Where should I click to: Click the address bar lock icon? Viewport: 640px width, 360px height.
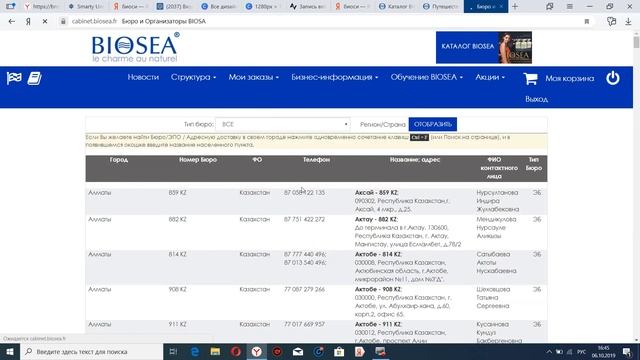(x=63, y=21)
